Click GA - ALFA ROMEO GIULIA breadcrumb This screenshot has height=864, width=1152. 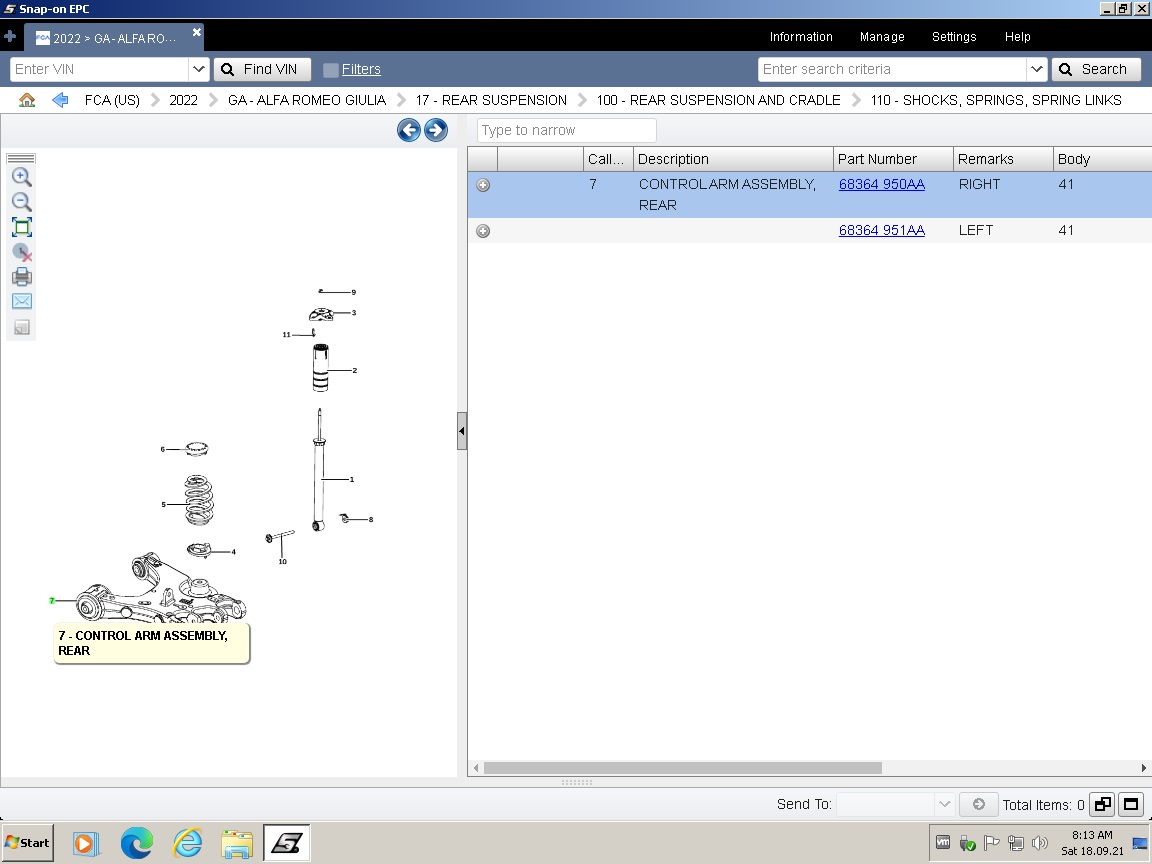(x=307, y=100)
